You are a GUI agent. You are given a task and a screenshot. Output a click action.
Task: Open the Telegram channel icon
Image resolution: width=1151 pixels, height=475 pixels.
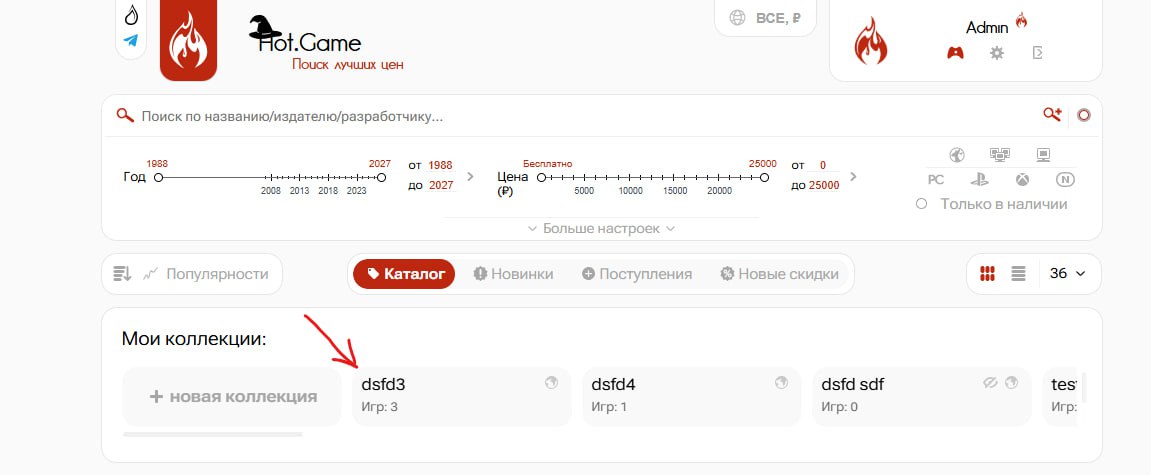131,41
